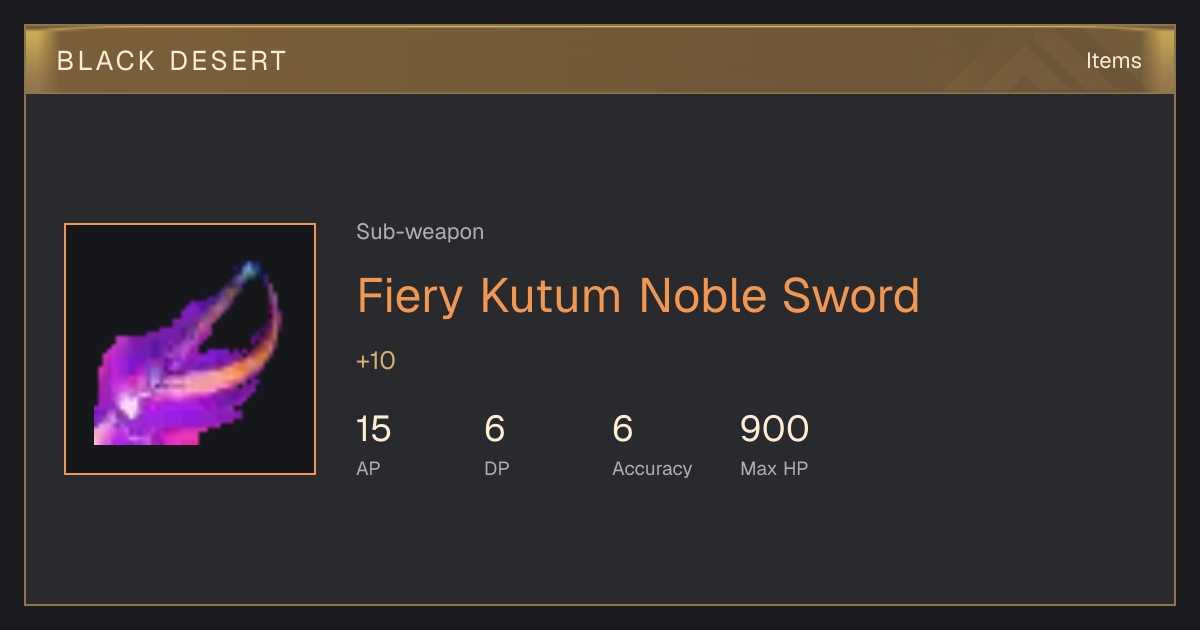Image resolution: width=1200 pixels, height=630 pixels.
Task: Select the DP value 6
Action: tap(495, 429)
